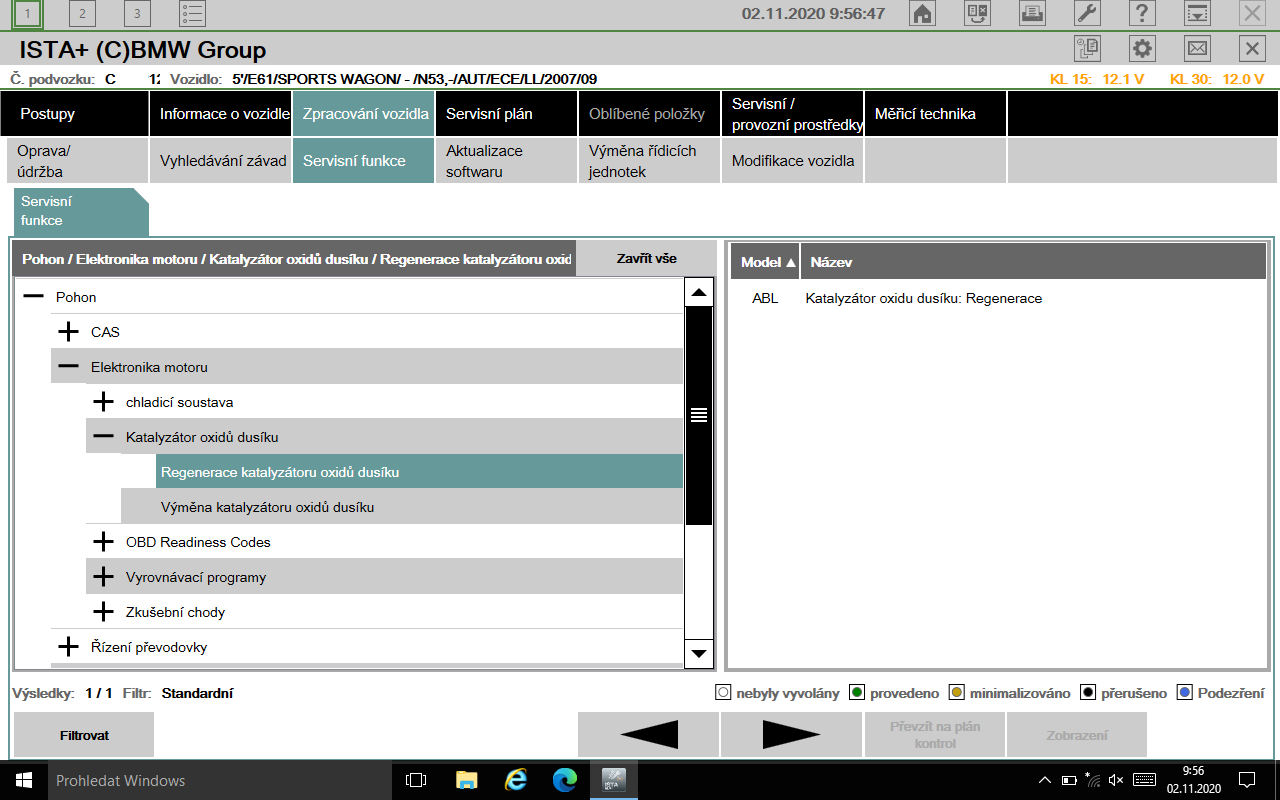
Task: Show hidden tray icons chevron
Action: coord(1045,780)
